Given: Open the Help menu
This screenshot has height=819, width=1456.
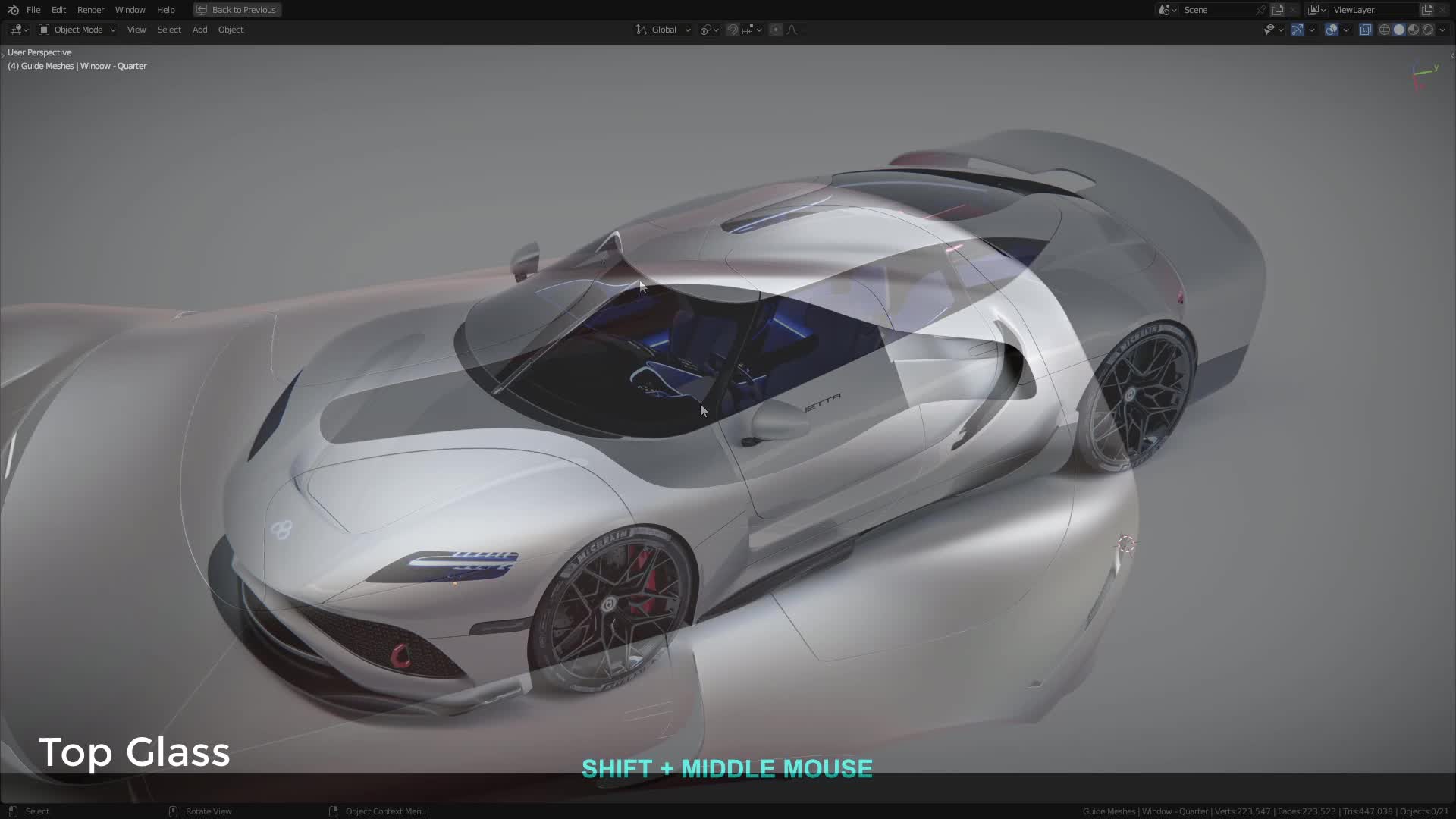Looking at the screenshot, I should (x=165, y=10).
